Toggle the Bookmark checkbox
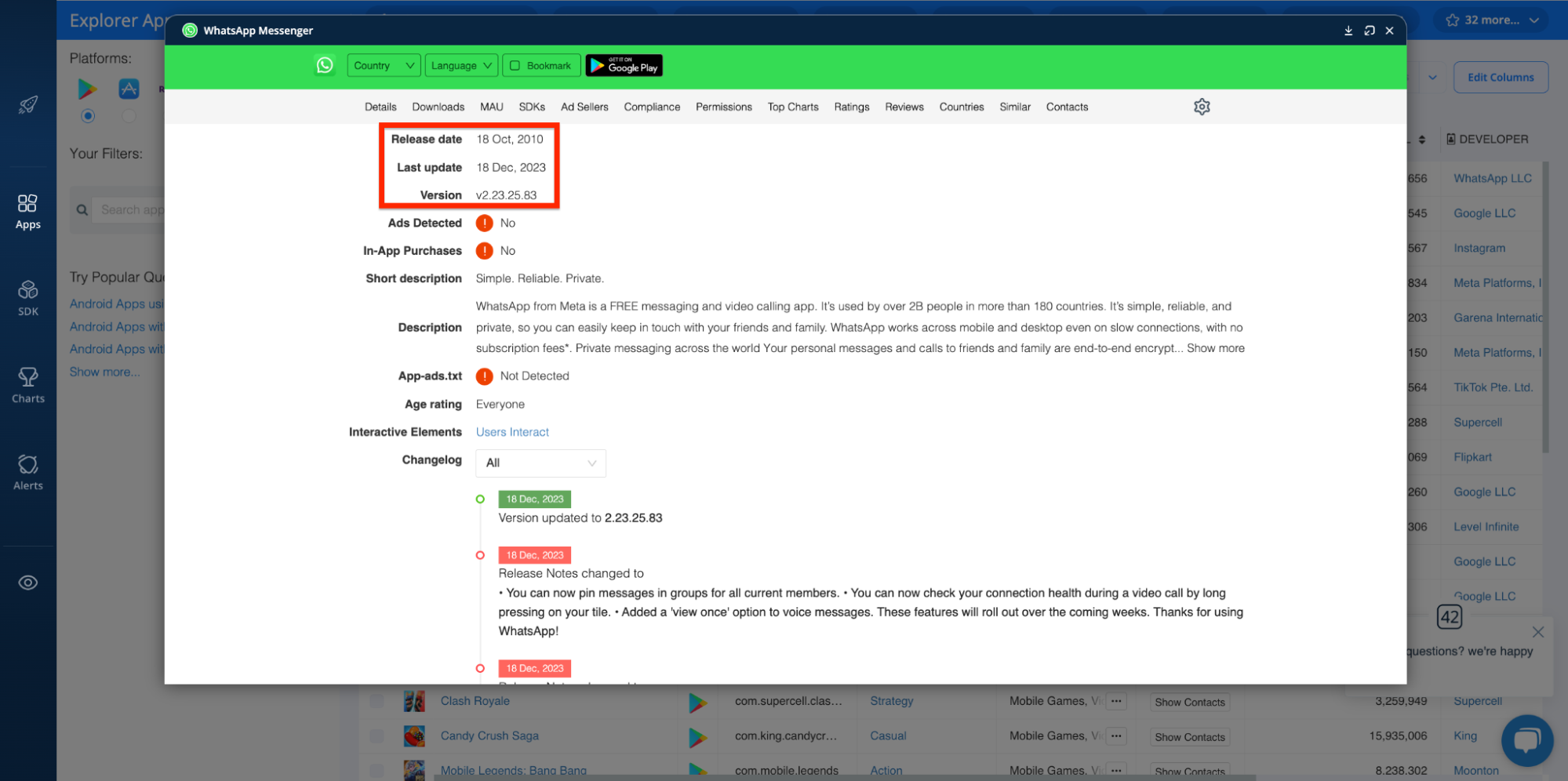Screen dimensions: 1568x781 515,66
